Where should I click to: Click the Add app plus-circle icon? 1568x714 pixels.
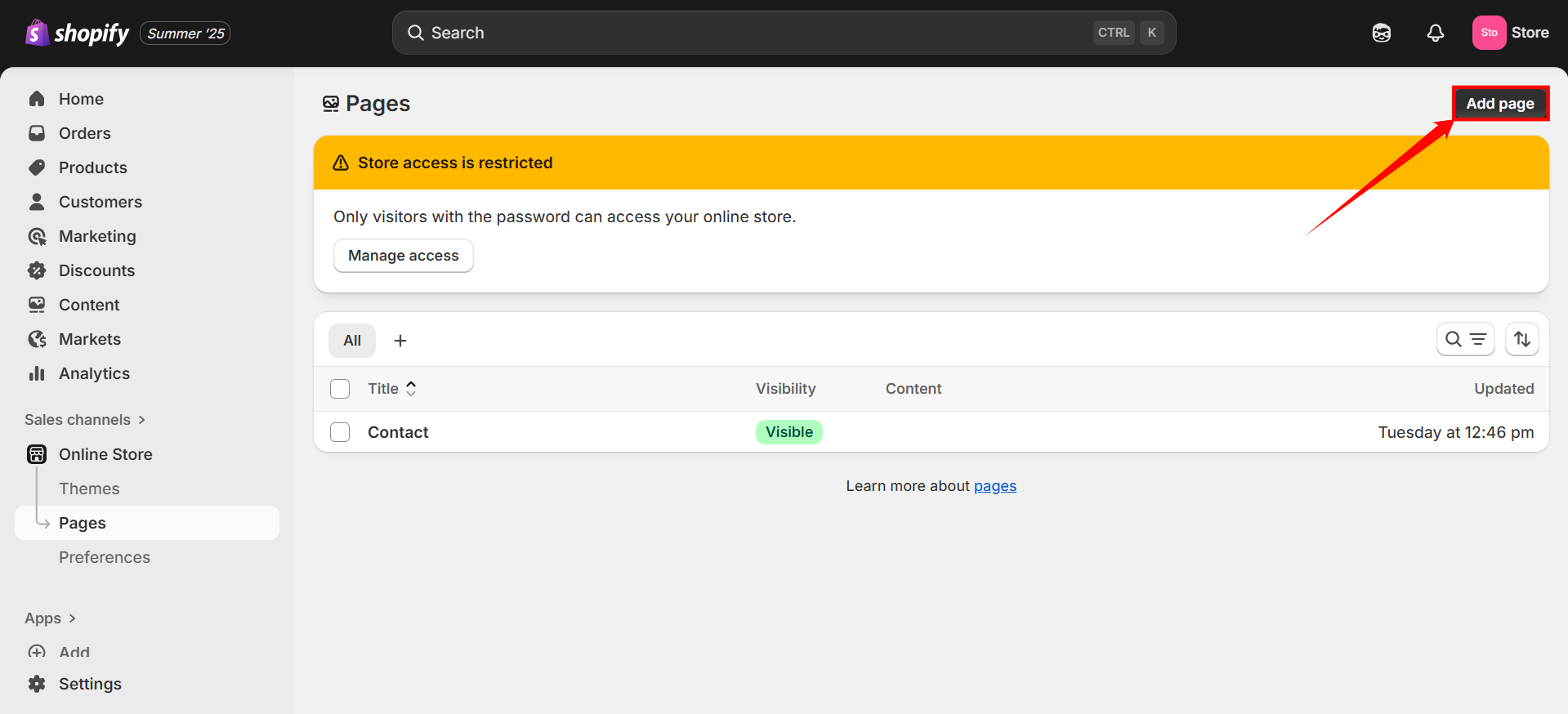[37, 652]
